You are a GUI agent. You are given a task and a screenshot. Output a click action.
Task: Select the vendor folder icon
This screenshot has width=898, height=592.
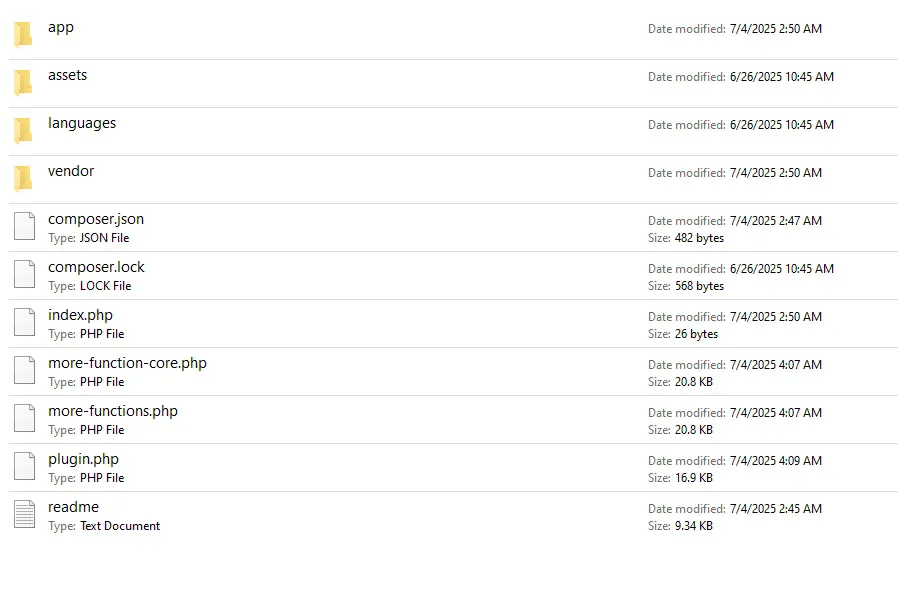tap(23, 178)
